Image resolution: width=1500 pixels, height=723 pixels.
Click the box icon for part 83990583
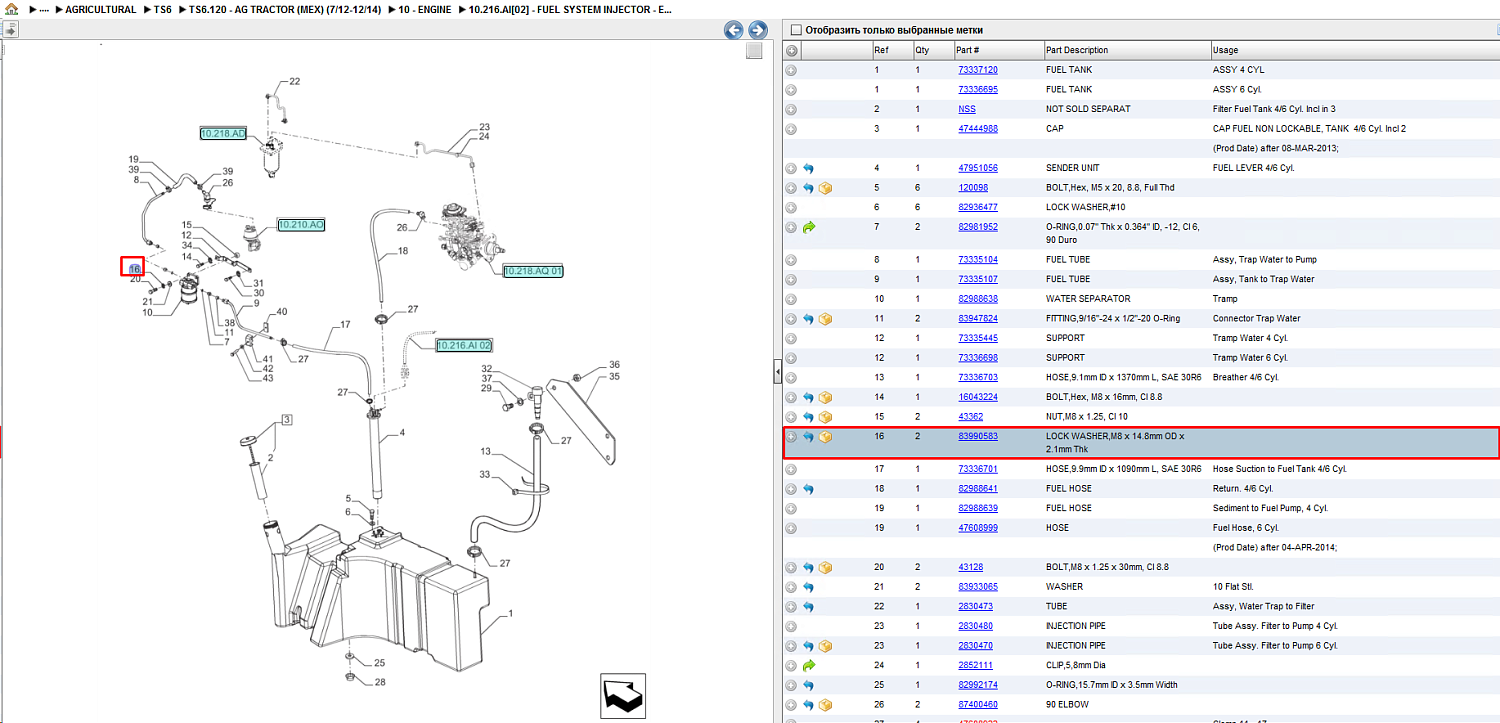(x=825, y=437)
